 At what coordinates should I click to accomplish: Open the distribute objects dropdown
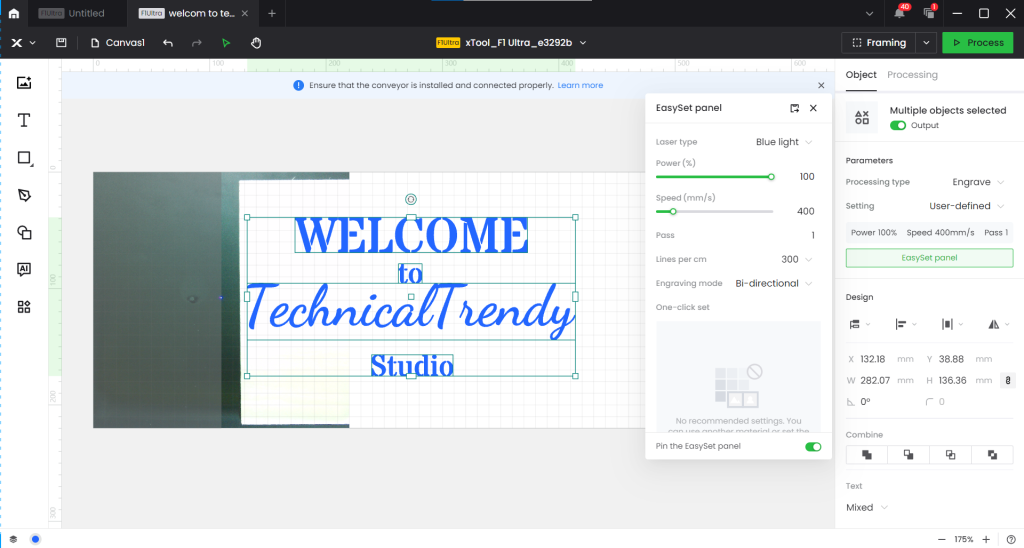tap(953, 324)
